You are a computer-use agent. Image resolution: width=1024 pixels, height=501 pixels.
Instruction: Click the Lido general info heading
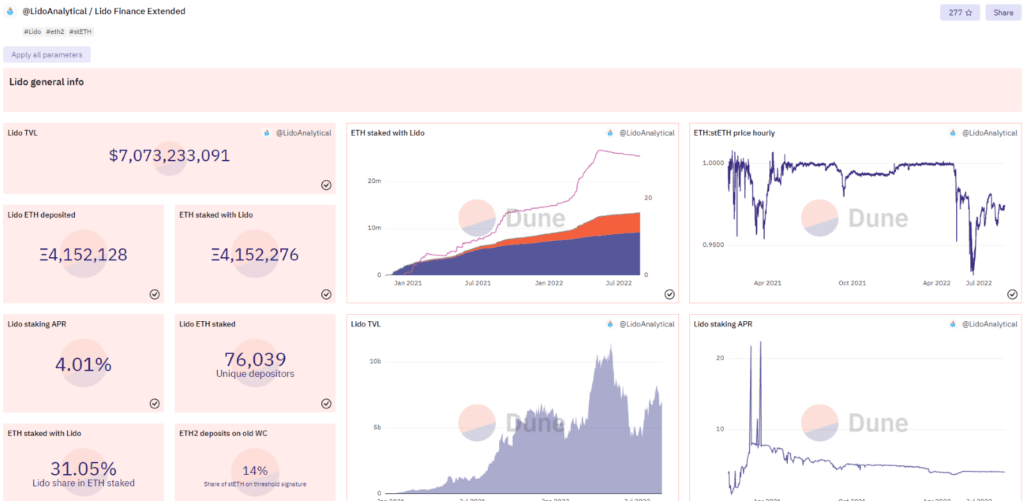(x=46, y=82)
